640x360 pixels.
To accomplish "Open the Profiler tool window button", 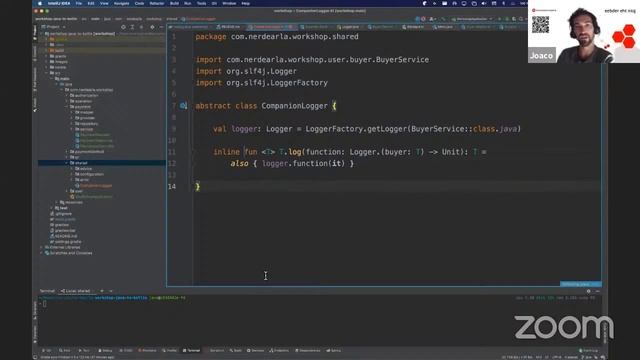I will coord(170,351).
